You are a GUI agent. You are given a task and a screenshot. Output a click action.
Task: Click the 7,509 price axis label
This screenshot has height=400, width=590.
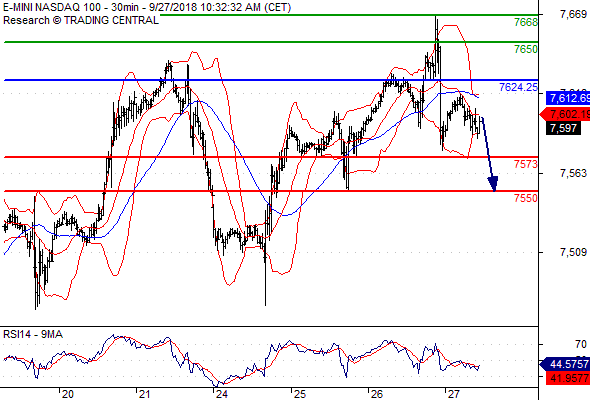(573, 252)
